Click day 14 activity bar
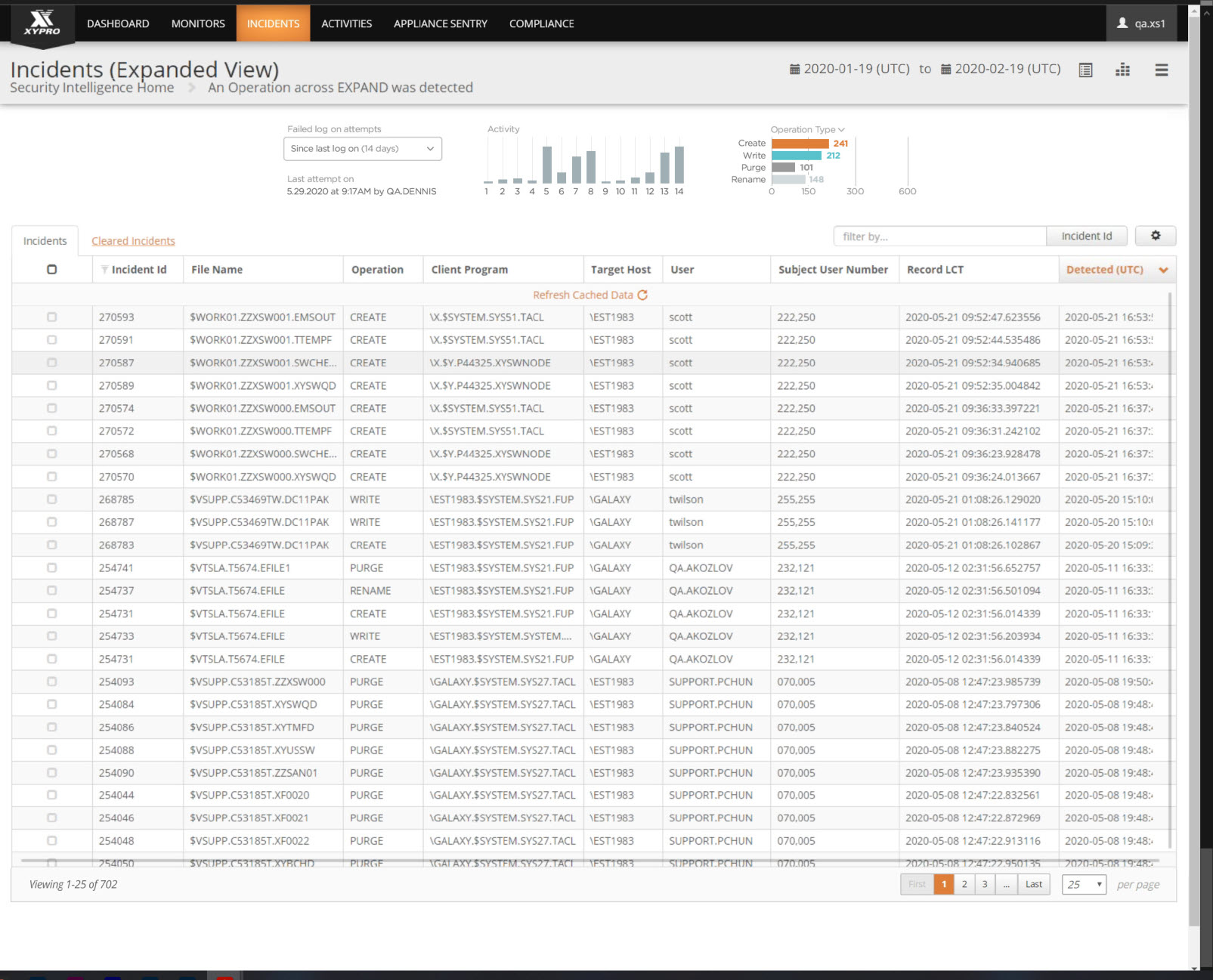The height and width of the screenshot is (980, 1213). pyautogui.click(x=679, y=165)
